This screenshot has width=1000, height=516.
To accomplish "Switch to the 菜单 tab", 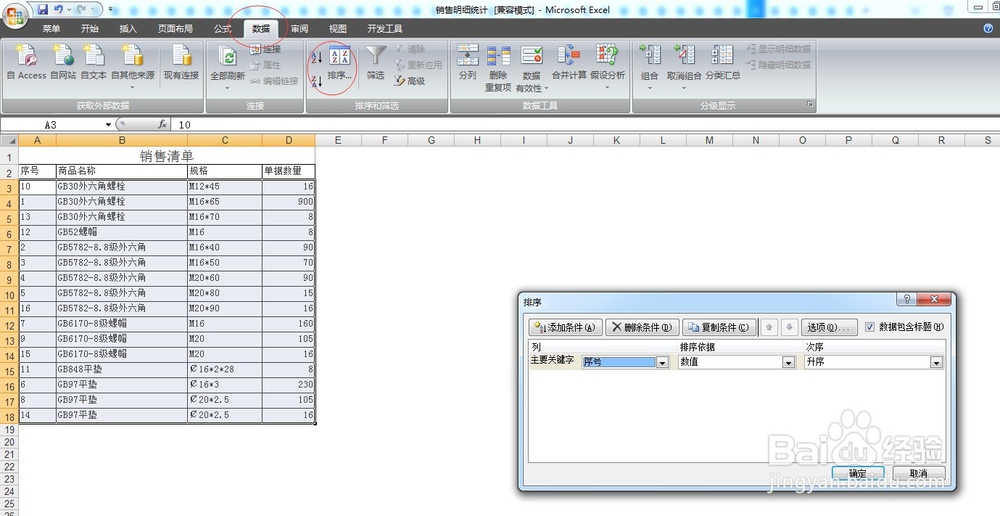I will (52, 29).
